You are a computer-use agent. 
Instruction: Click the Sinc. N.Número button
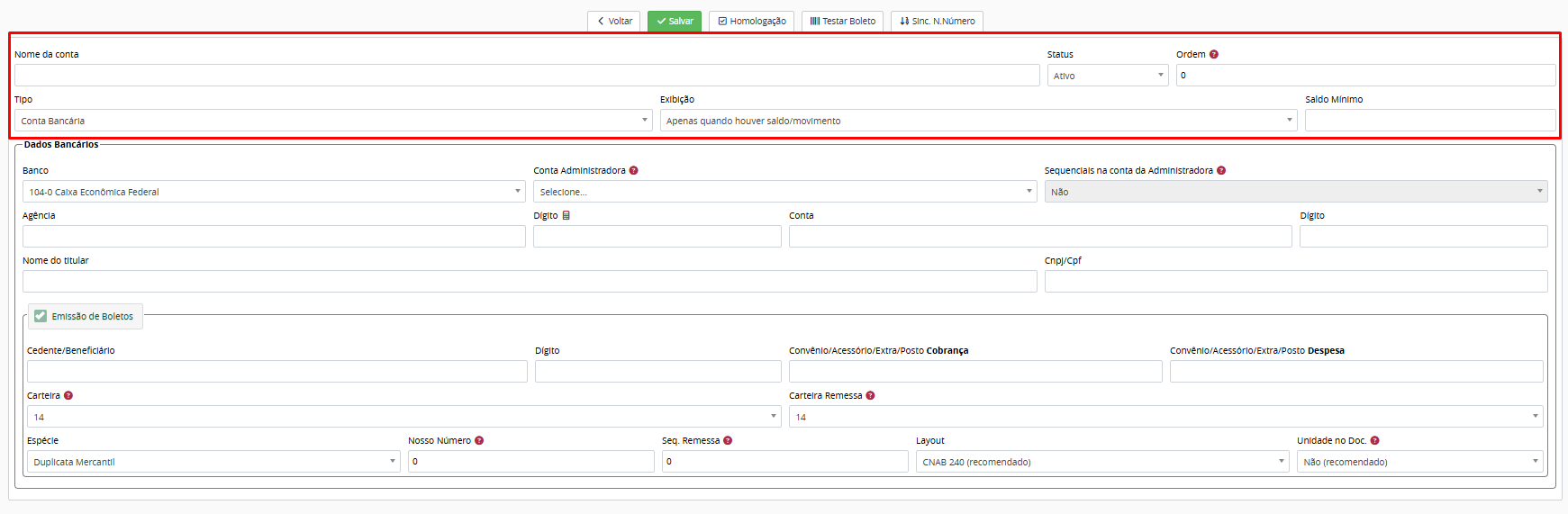937,21
